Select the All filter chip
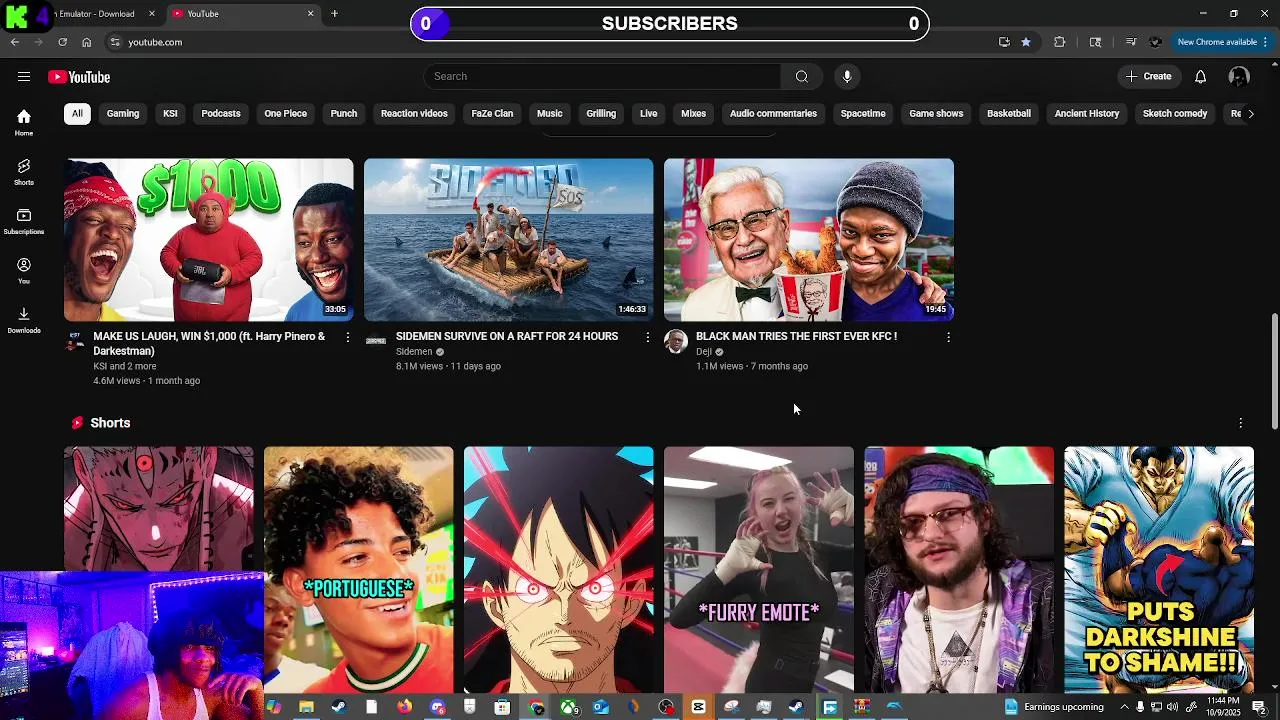This screenshot has width=1280, height=720. (77, 114)
